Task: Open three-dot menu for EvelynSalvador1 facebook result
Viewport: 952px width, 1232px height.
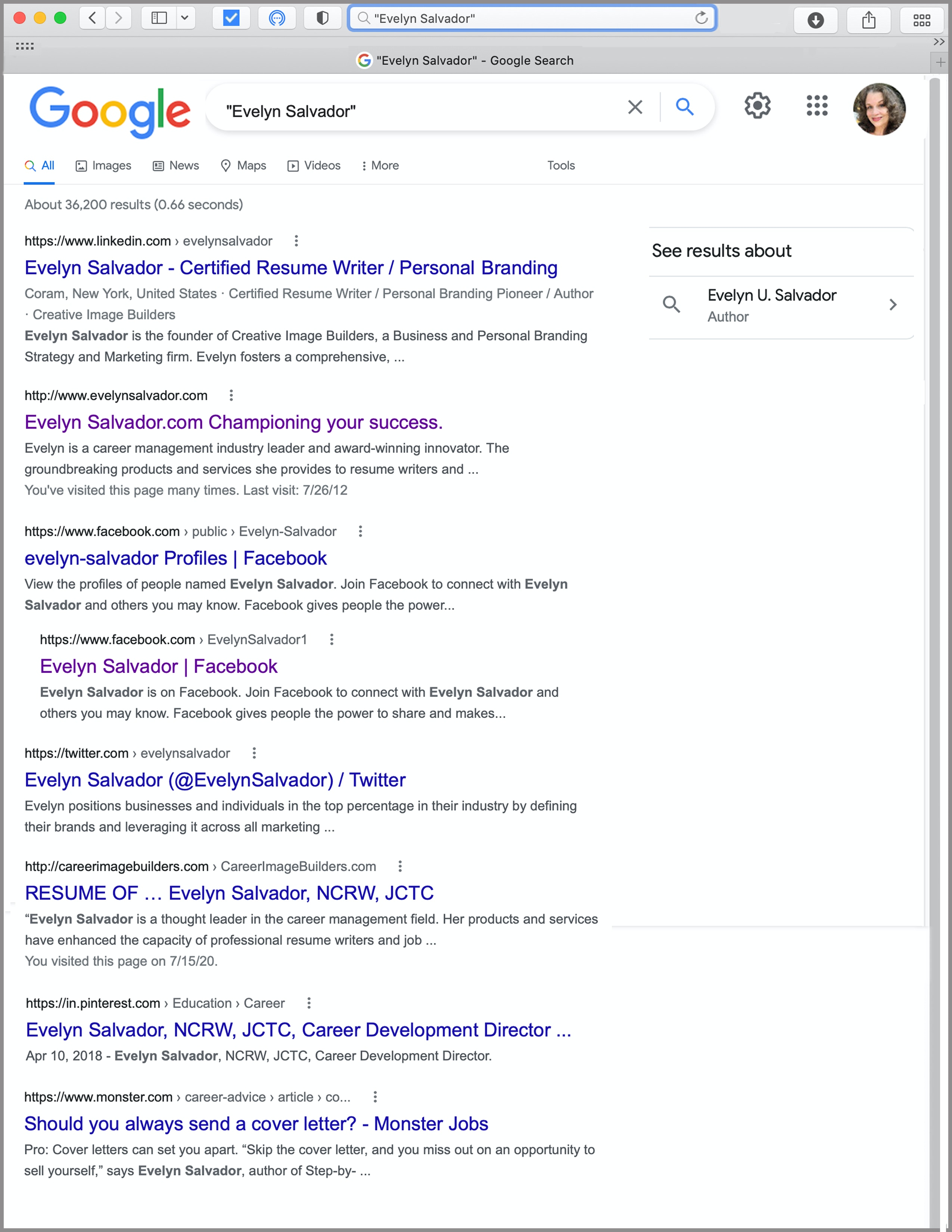Action: 332,640
